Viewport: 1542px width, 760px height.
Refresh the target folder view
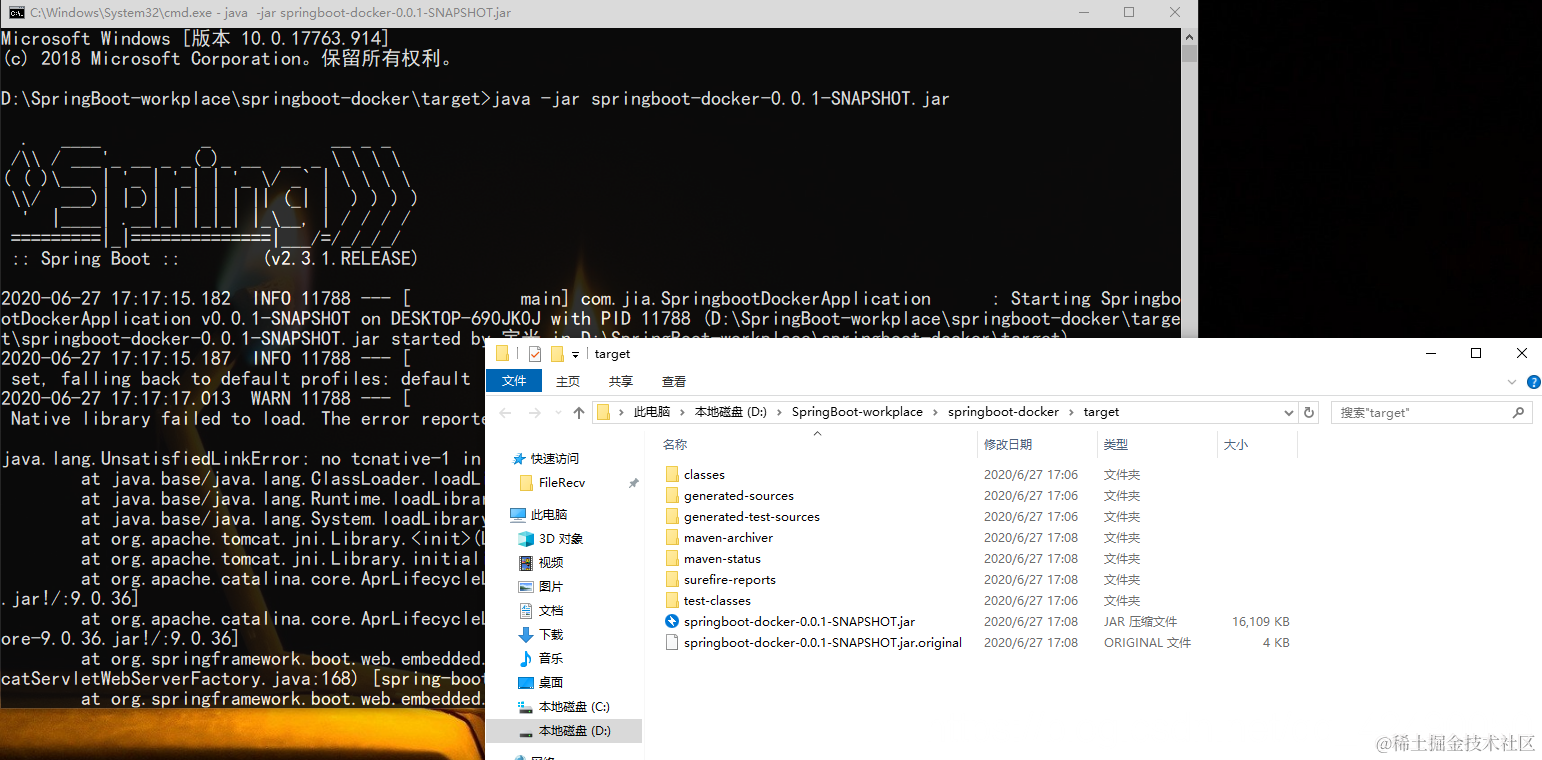pos(1309,412)
